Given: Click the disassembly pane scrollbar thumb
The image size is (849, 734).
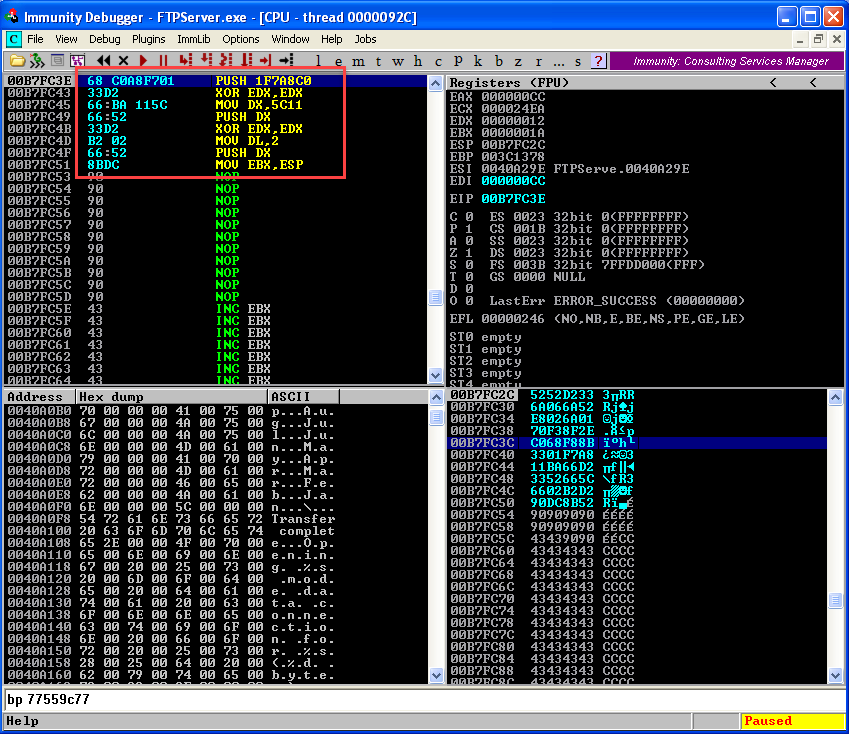Looking at the screenshot, I should pos(435,298).
